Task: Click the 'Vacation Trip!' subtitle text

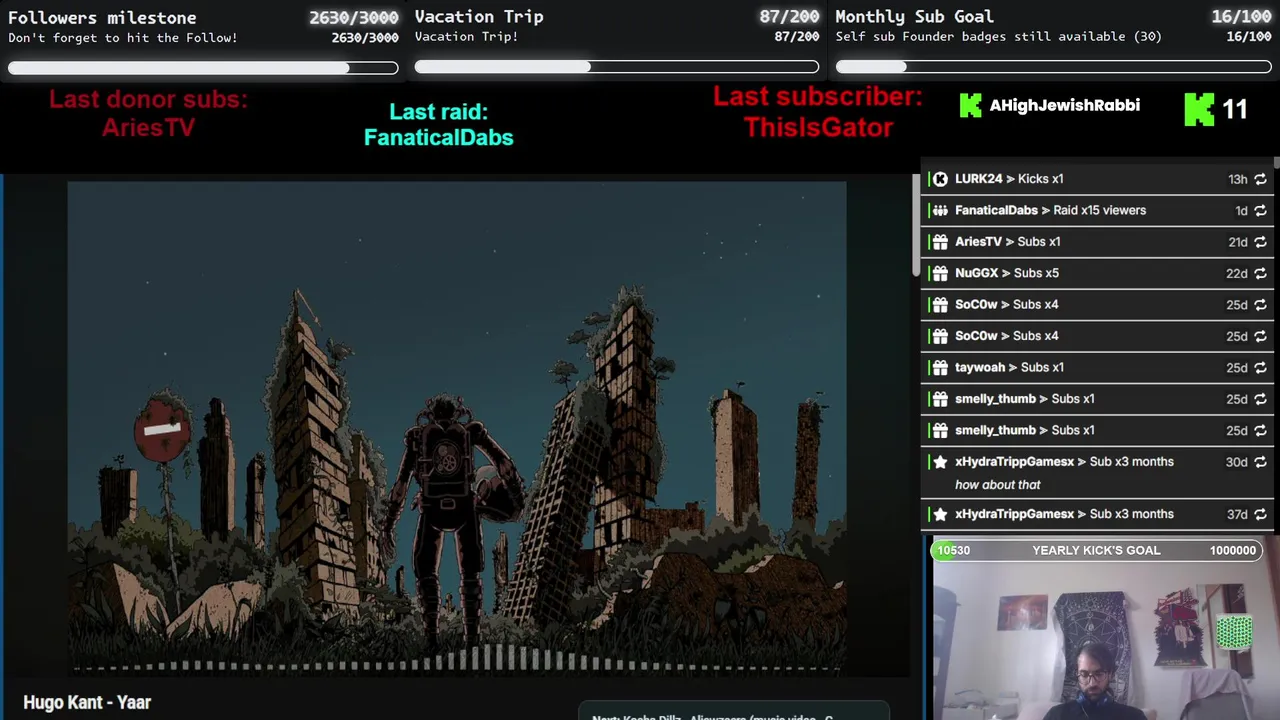Action: point(466,37)
